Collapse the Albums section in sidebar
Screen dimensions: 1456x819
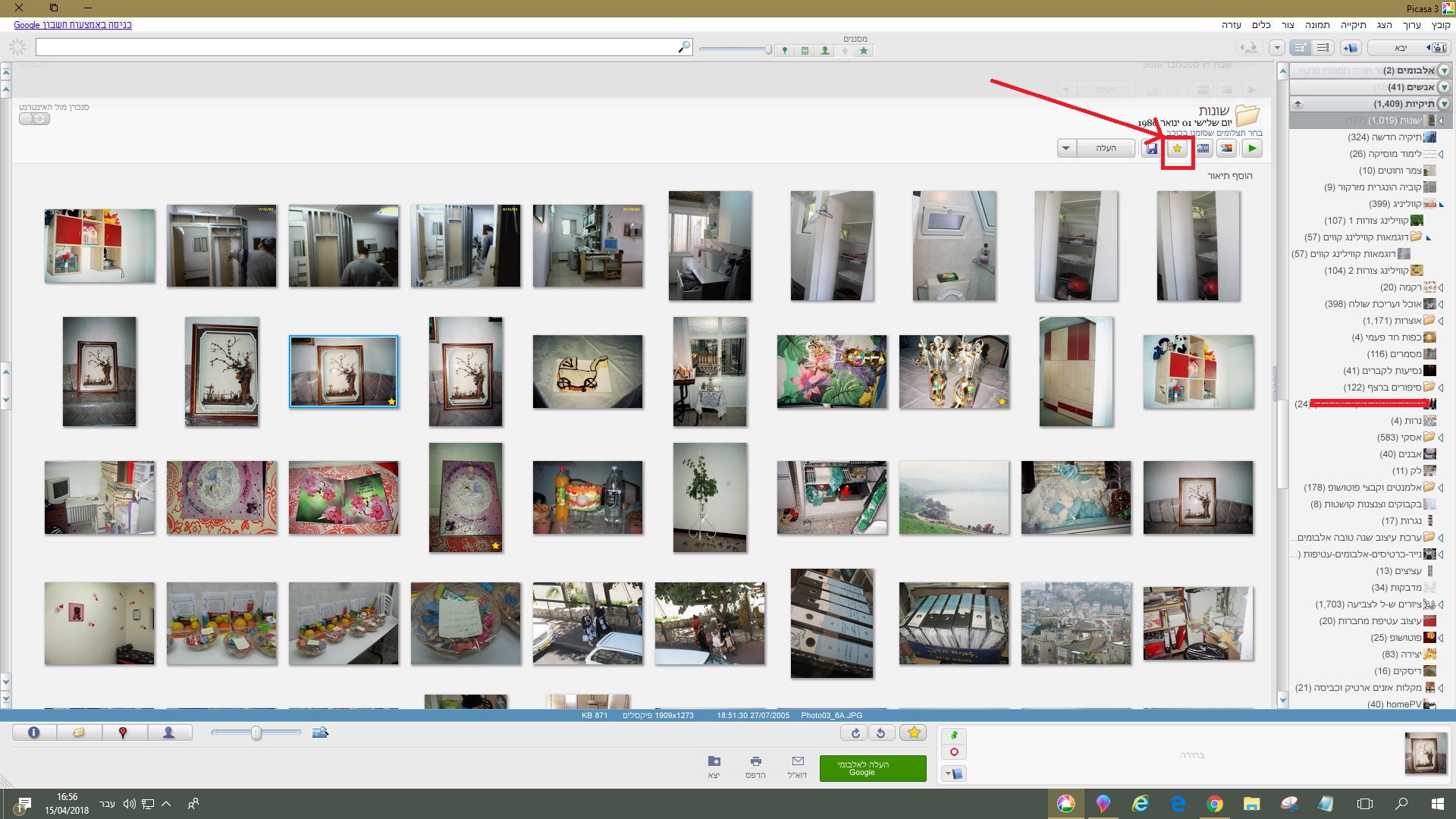(1445, 71)
